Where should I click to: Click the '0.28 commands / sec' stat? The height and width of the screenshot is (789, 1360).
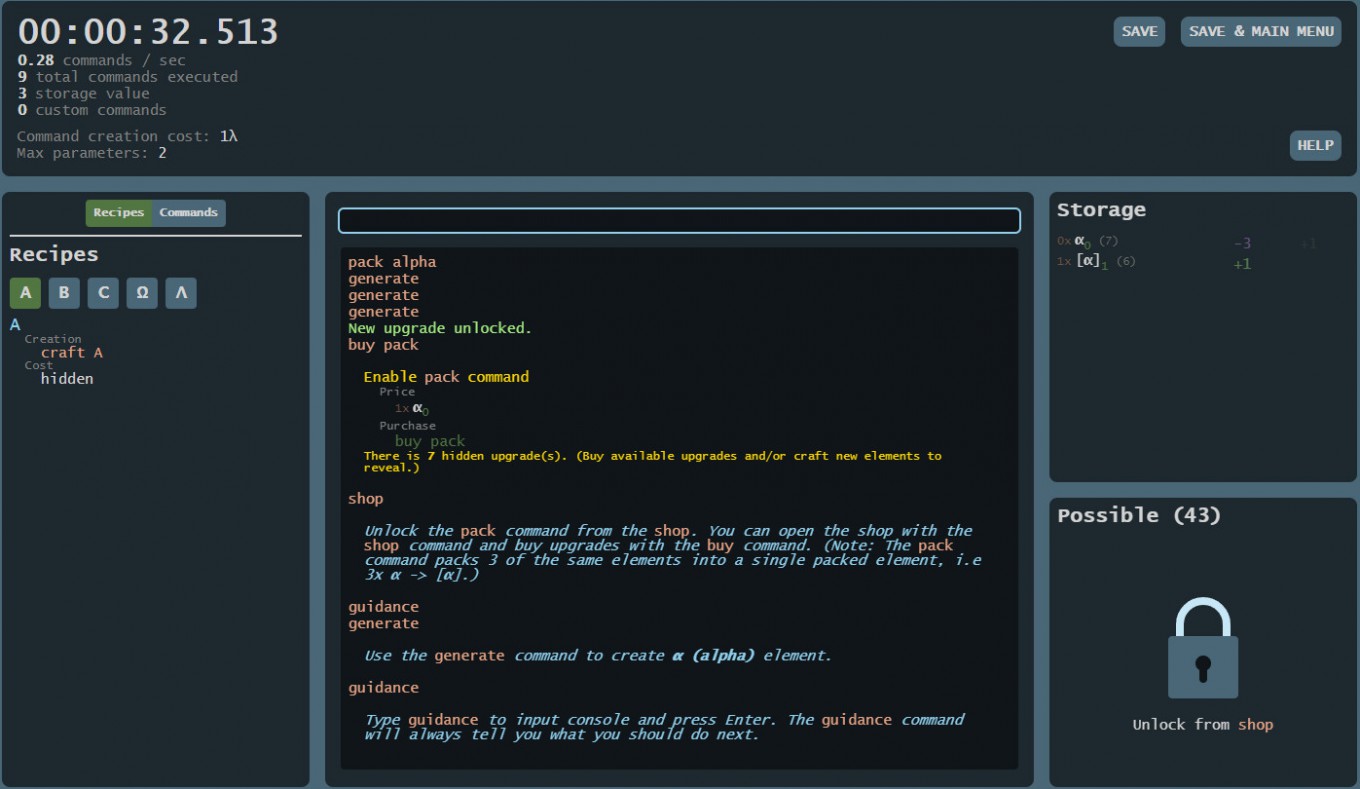click(x=102, y=60)
